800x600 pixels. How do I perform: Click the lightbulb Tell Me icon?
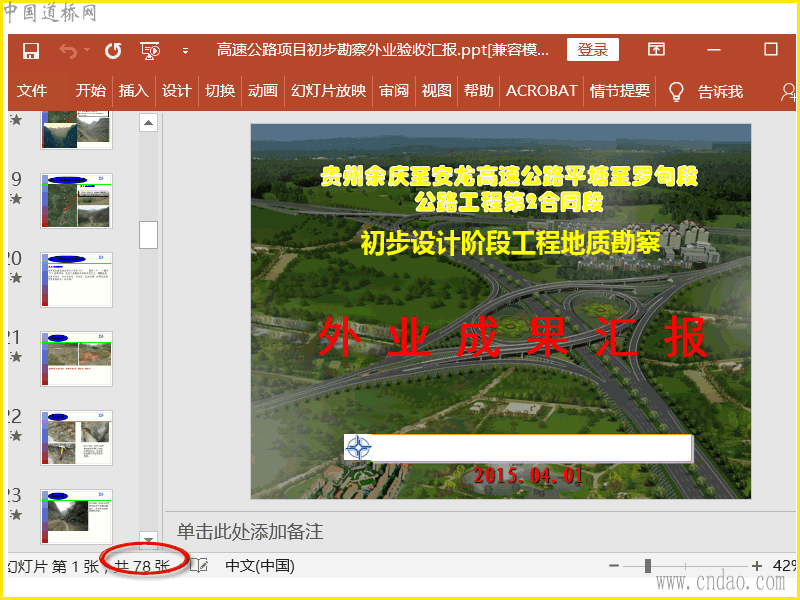(676, 92)
